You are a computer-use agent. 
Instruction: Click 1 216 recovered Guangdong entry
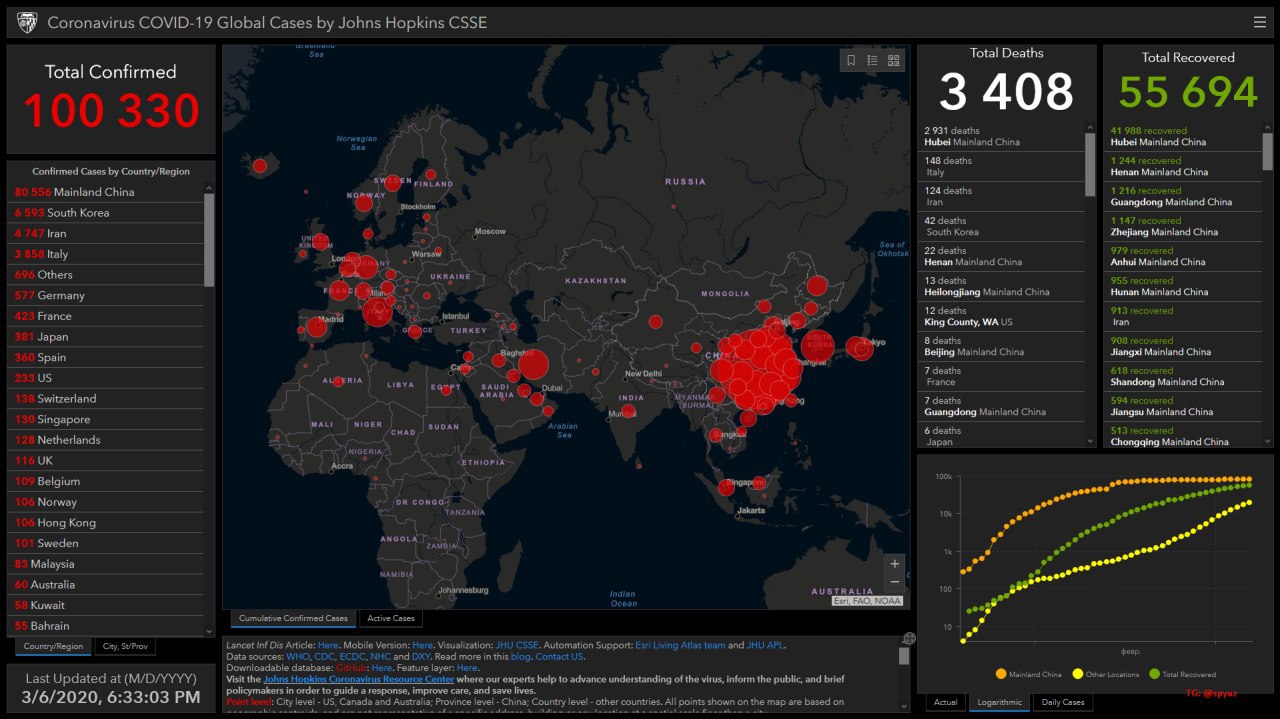(x=1183, y=197)
